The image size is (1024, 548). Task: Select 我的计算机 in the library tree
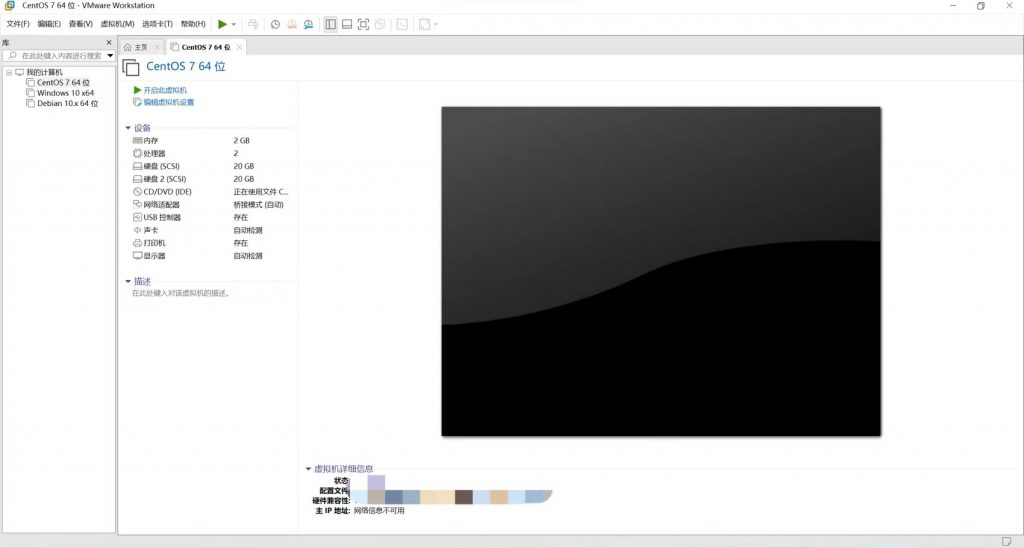(x=44, y=73)
